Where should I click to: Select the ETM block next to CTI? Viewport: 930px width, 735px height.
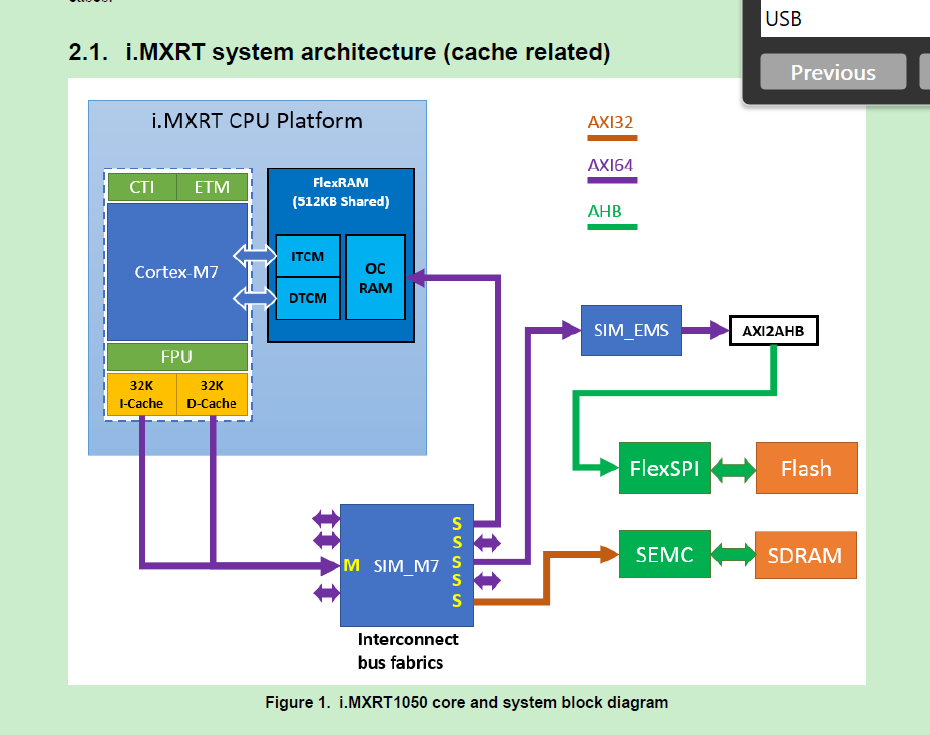212,187
